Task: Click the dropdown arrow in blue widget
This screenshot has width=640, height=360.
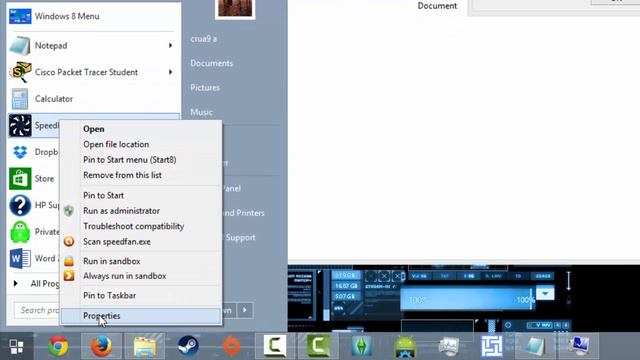Action: pyautogui.click(x=545, y=293)
